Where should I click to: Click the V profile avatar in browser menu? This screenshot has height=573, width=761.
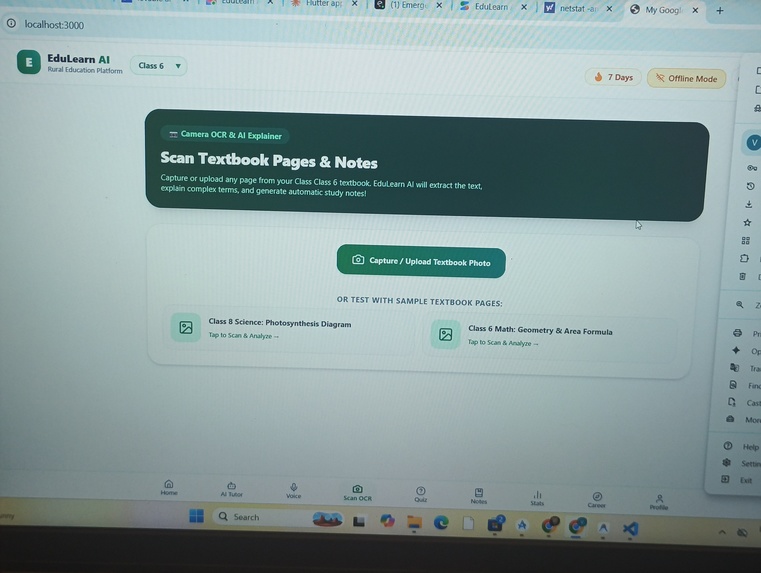pyautogui.click(x=754, y=143)
